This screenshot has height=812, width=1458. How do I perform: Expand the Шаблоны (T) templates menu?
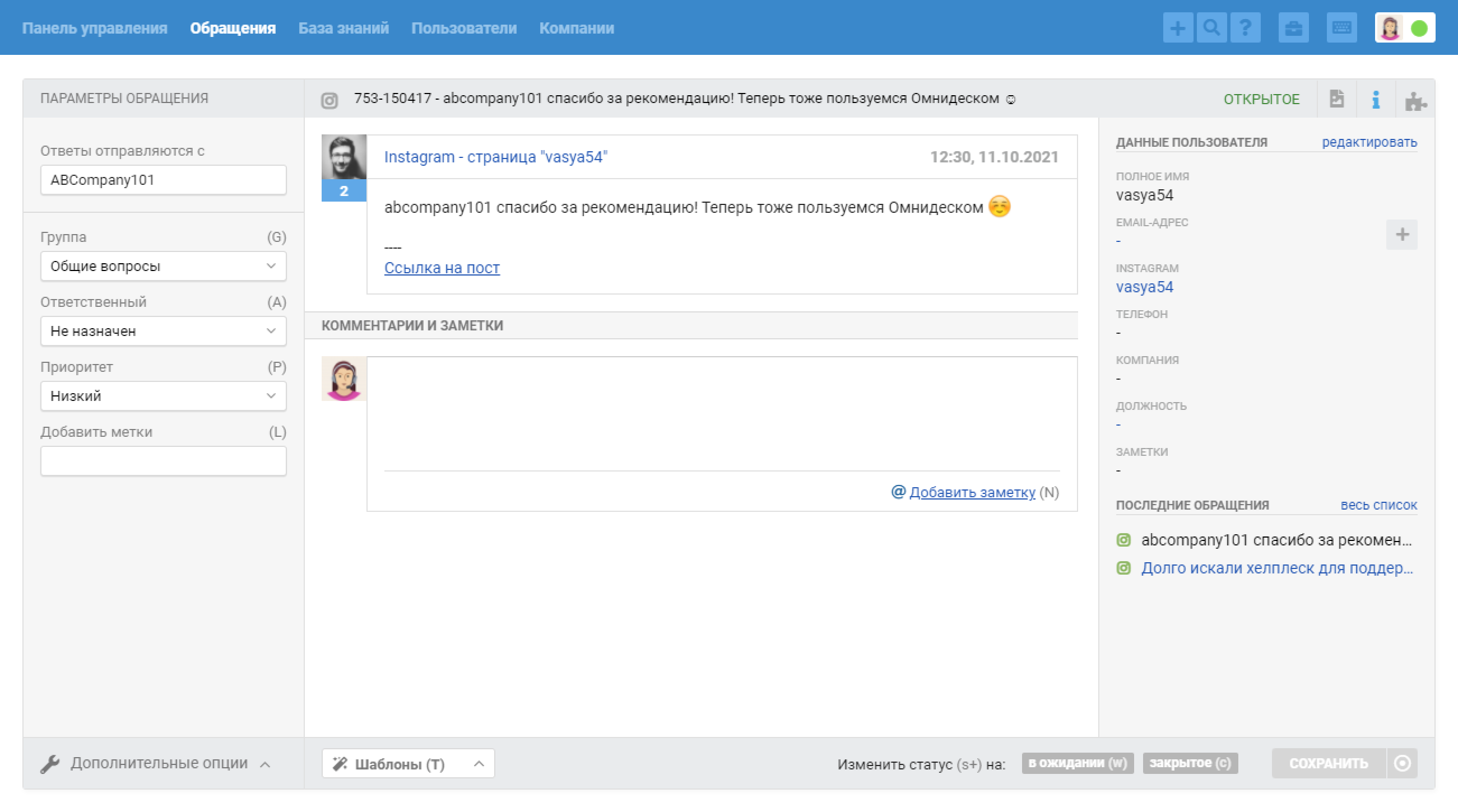(x=407, y=763)
